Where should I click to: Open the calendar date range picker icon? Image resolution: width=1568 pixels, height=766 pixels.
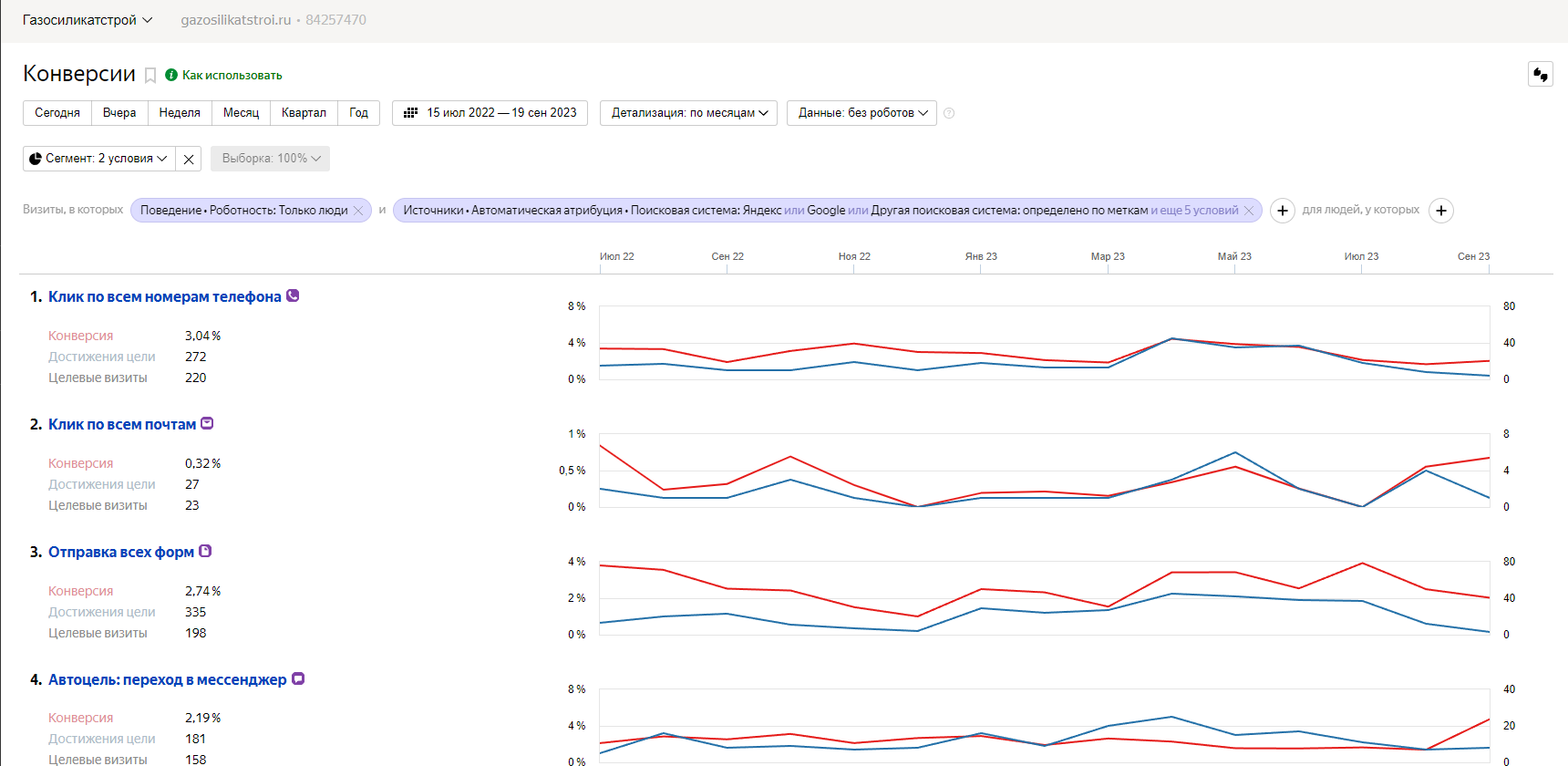[x=410, y=113]
